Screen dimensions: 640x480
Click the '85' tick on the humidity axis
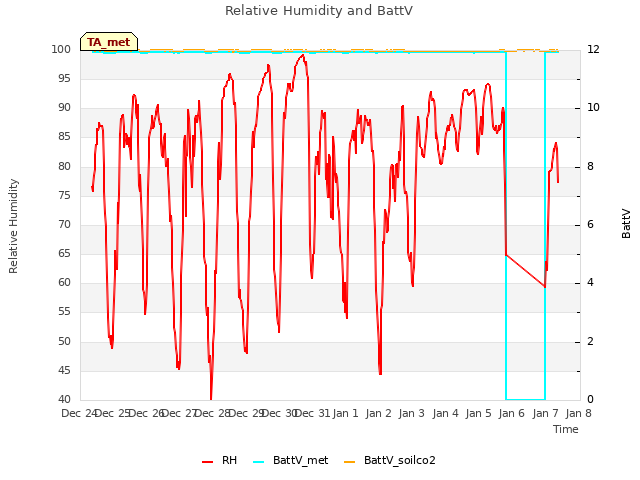(x=64, y=137)
